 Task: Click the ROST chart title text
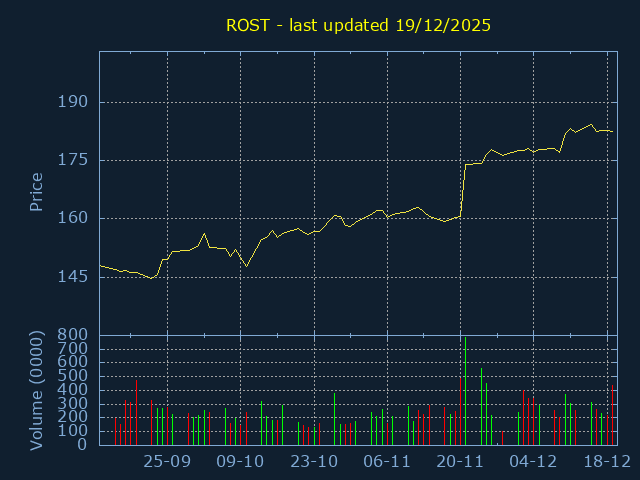point(358,24)
